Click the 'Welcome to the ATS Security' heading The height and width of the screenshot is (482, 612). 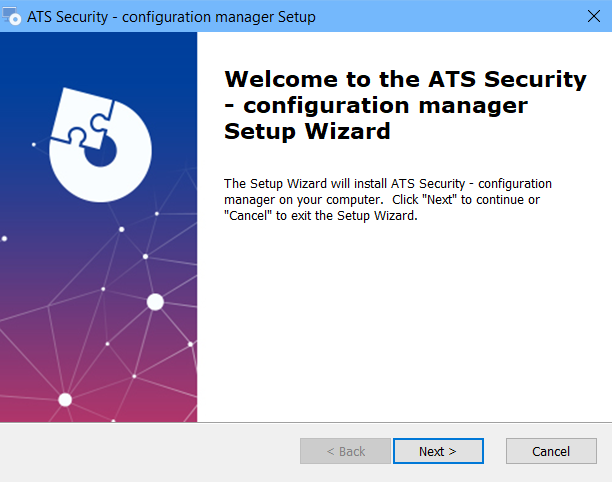point(405,79)
